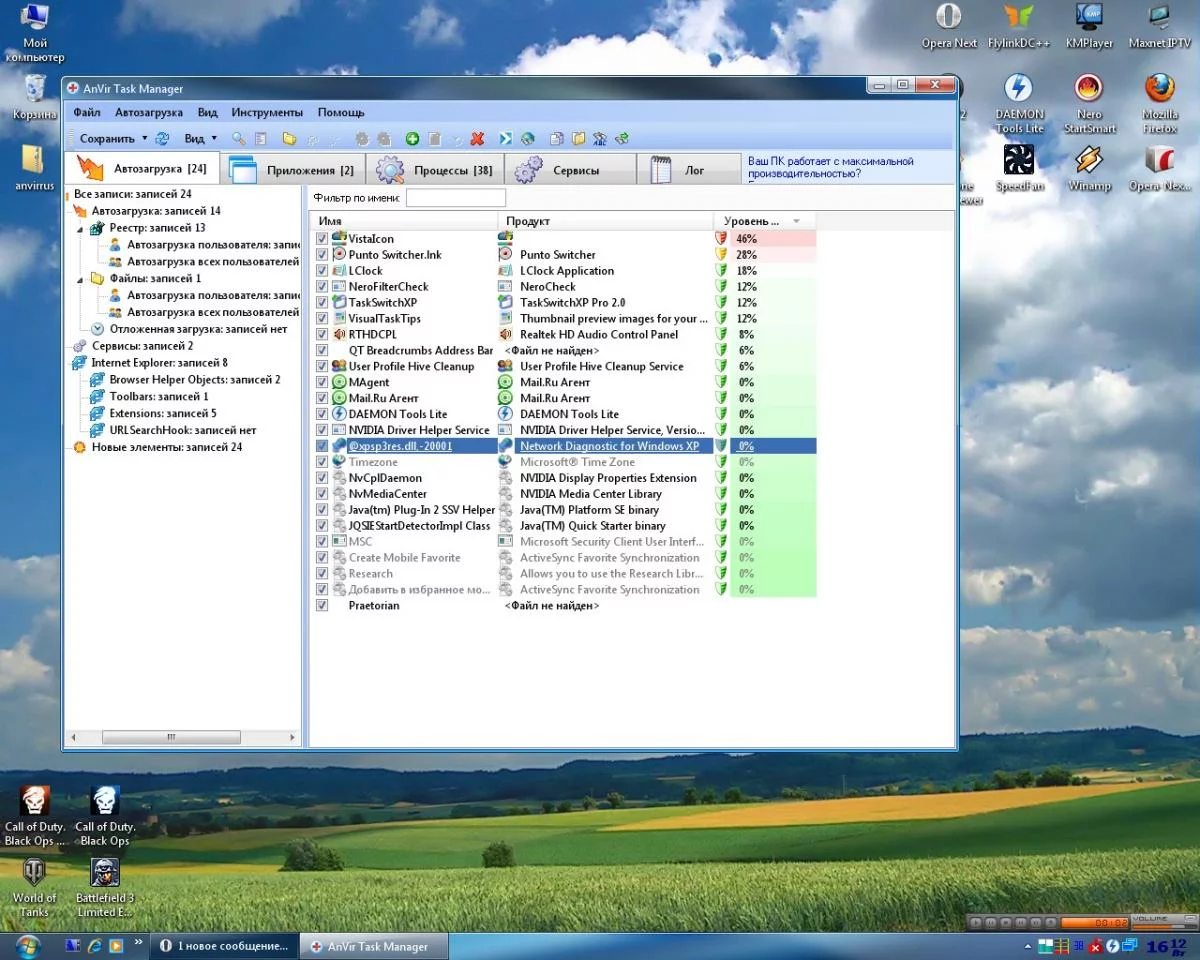Toggle the NvCplDaemon checkbox
Image resolution: width=1200 pixels, height=960 pixels.
point(322,478)
